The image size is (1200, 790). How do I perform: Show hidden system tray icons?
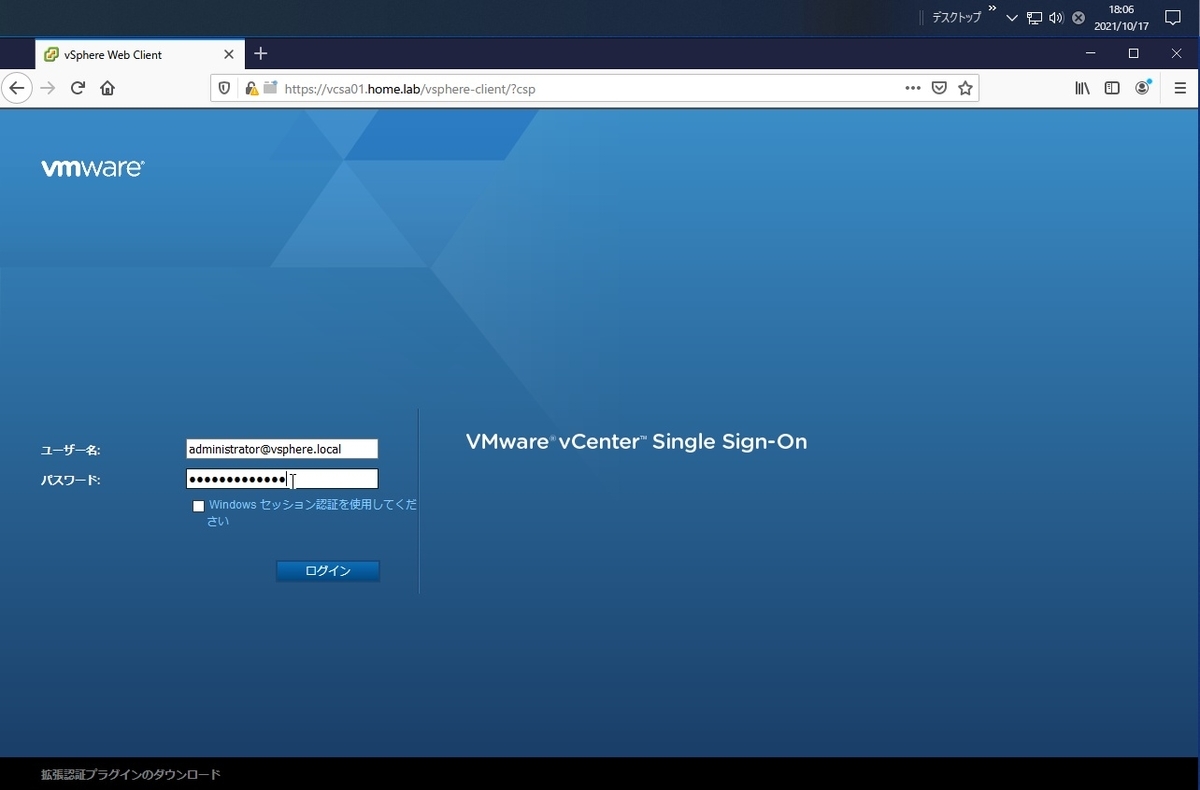1012,18
